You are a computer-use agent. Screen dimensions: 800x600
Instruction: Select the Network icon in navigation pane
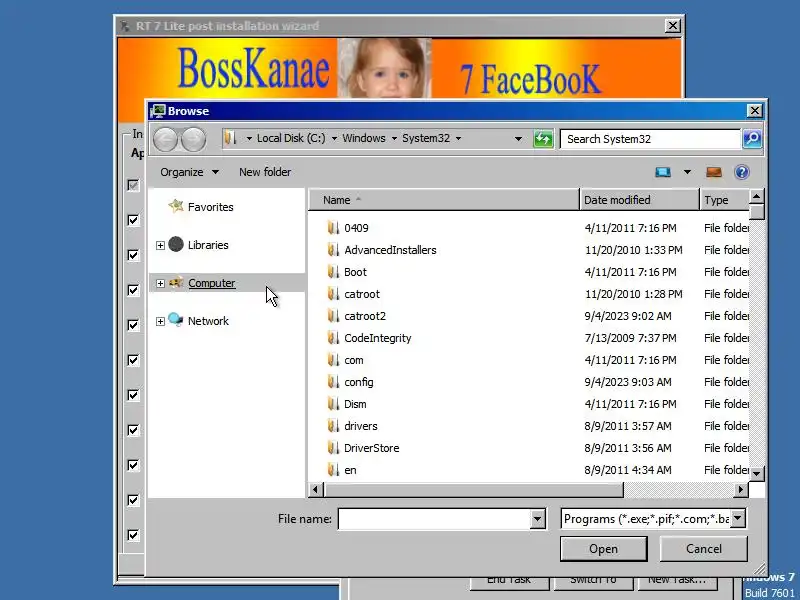pos(176,320)
